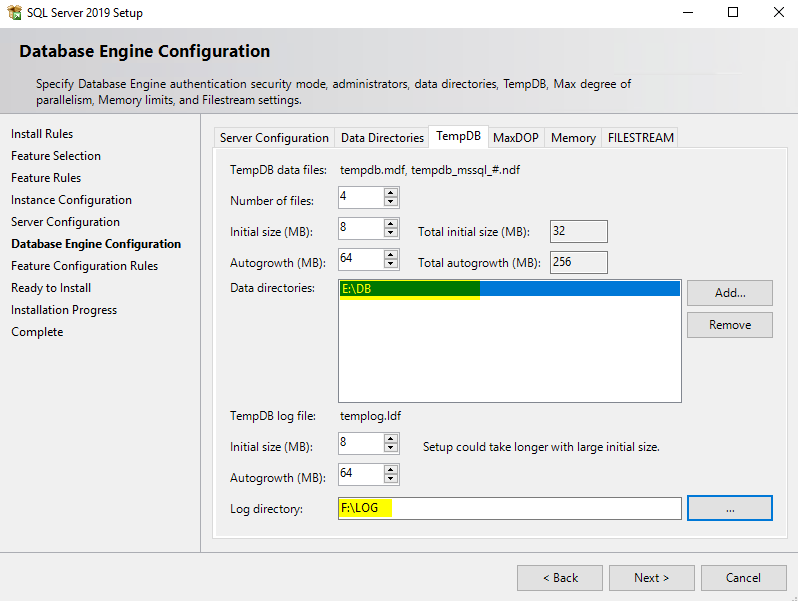Go to the Memory tab
The height and width of the screenshot is (601, 798).
573,138
